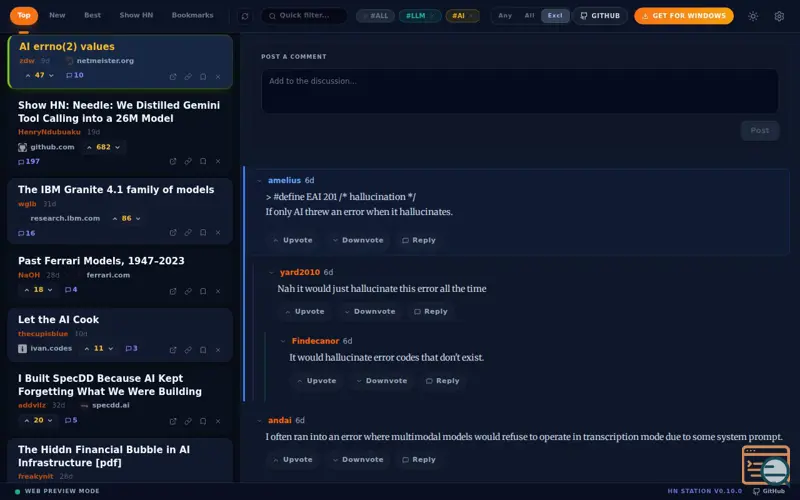This screenshot has width=800, height=500.
Task: Click GET FOR WINDOWS download button
Action: [x=684, y=16]
